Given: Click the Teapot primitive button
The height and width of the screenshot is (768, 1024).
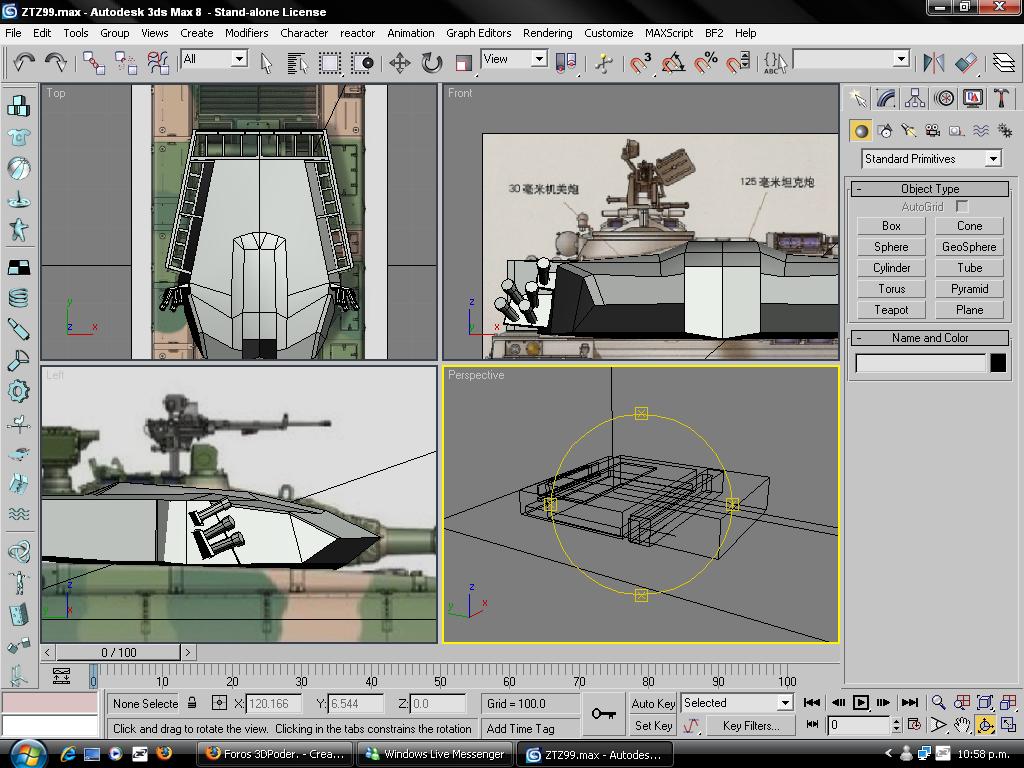Looking at the screenshot, I should [891, 310].
